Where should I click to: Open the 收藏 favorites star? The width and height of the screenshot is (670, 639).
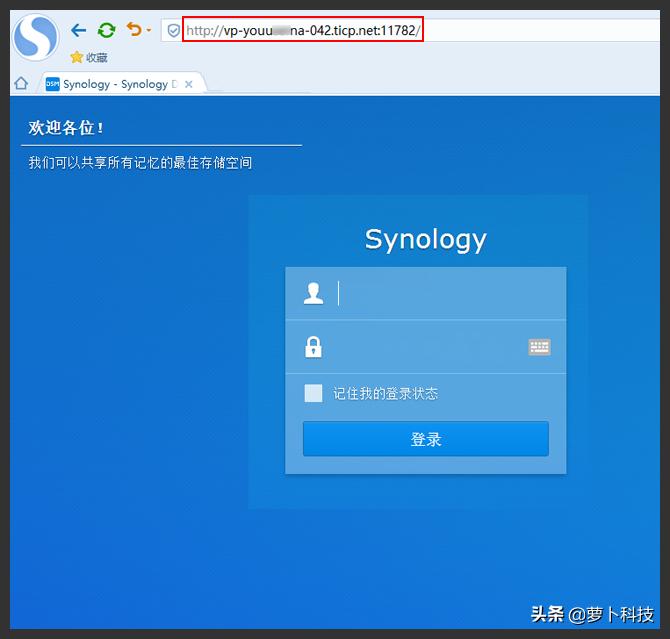click(x=89, y=57)
